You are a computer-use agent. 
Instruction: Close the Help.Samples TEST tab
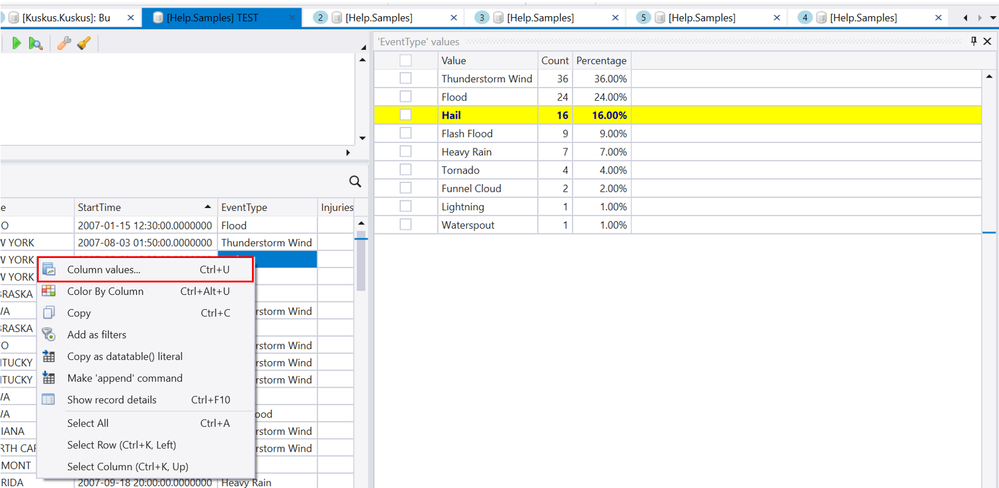[292, 18]
